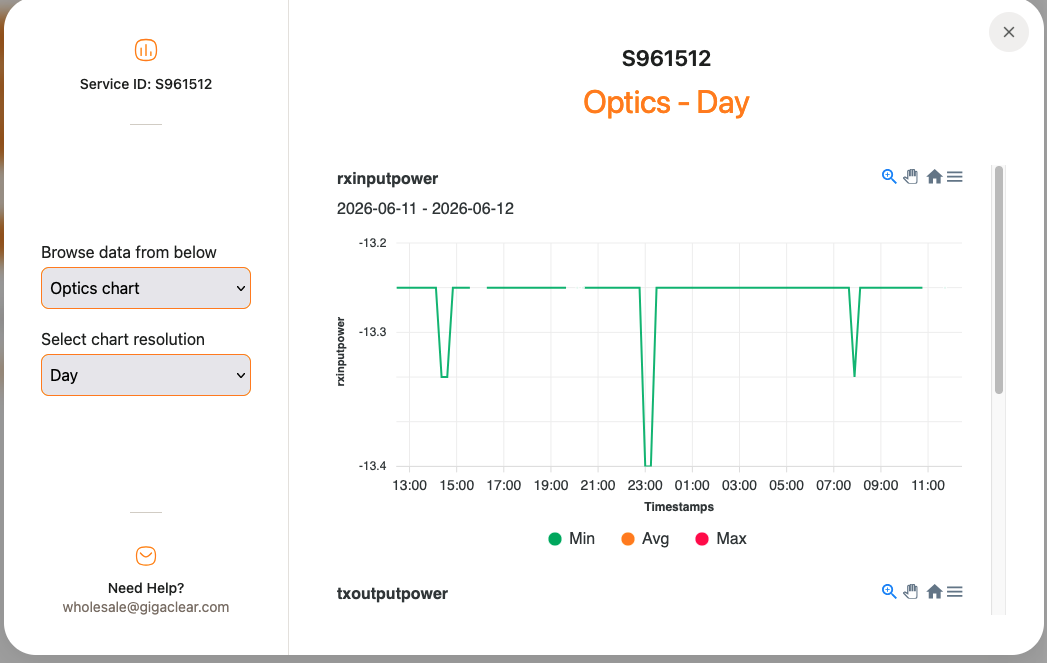This screenshot has height=663, width=1047.
Task: Open the Day resolution dropdown
Action: click(146, 375)
